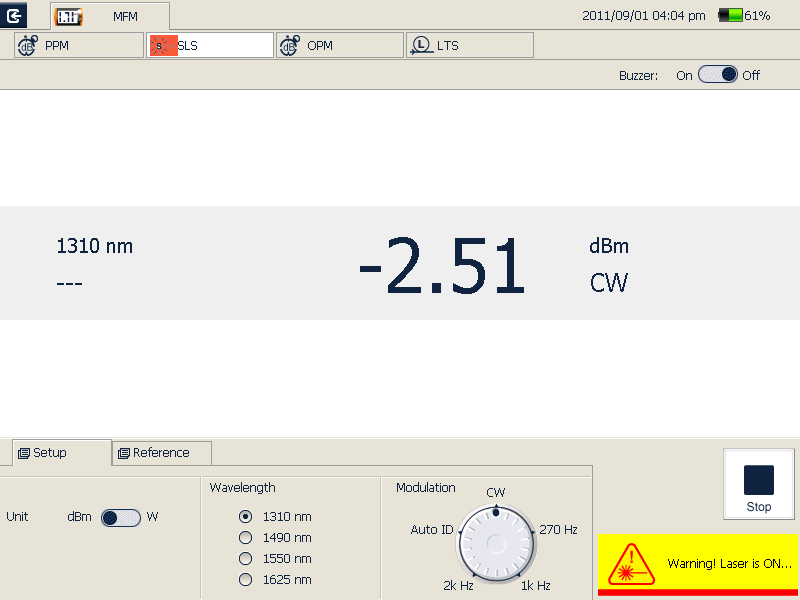The image size is (800, 600).
Task: Select the 1625 nm wavelength option
Action: coord(245,580)
